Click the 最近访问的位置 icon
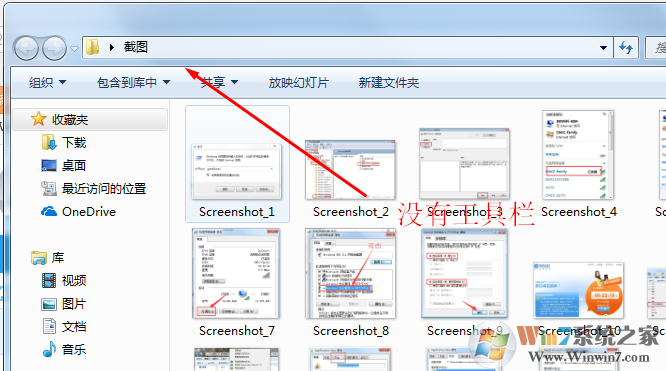Image resolution: width=666 pixels, height=371 pixels. tap(49, 188)
